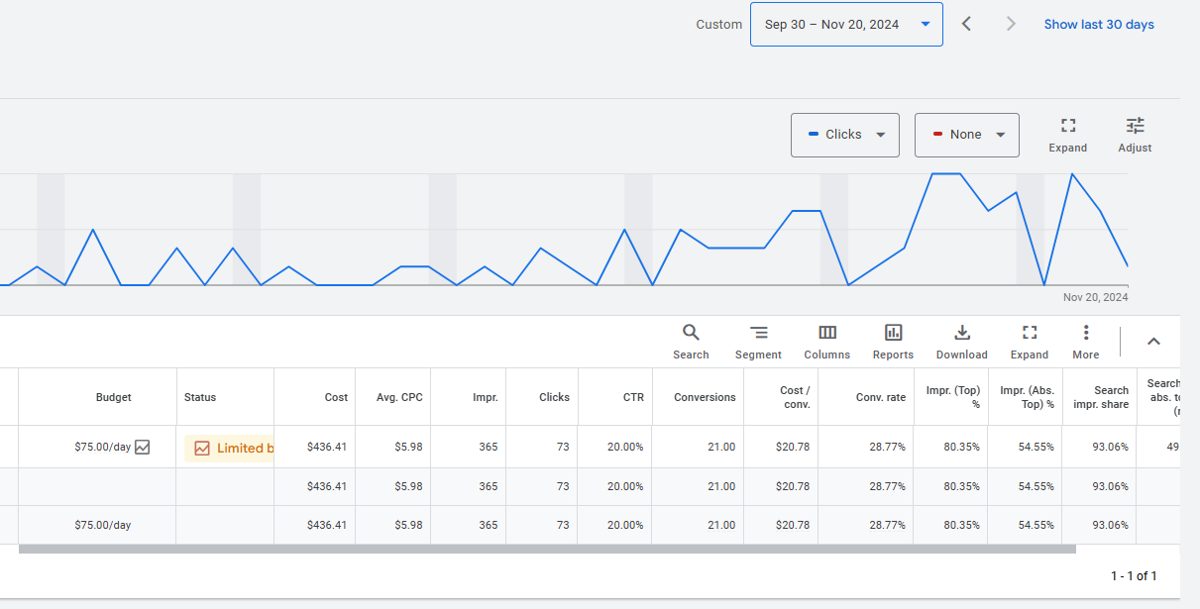Open the Search tool above the table
The width and height of the screenshot is (1200, 609).
tap(690, 342)
